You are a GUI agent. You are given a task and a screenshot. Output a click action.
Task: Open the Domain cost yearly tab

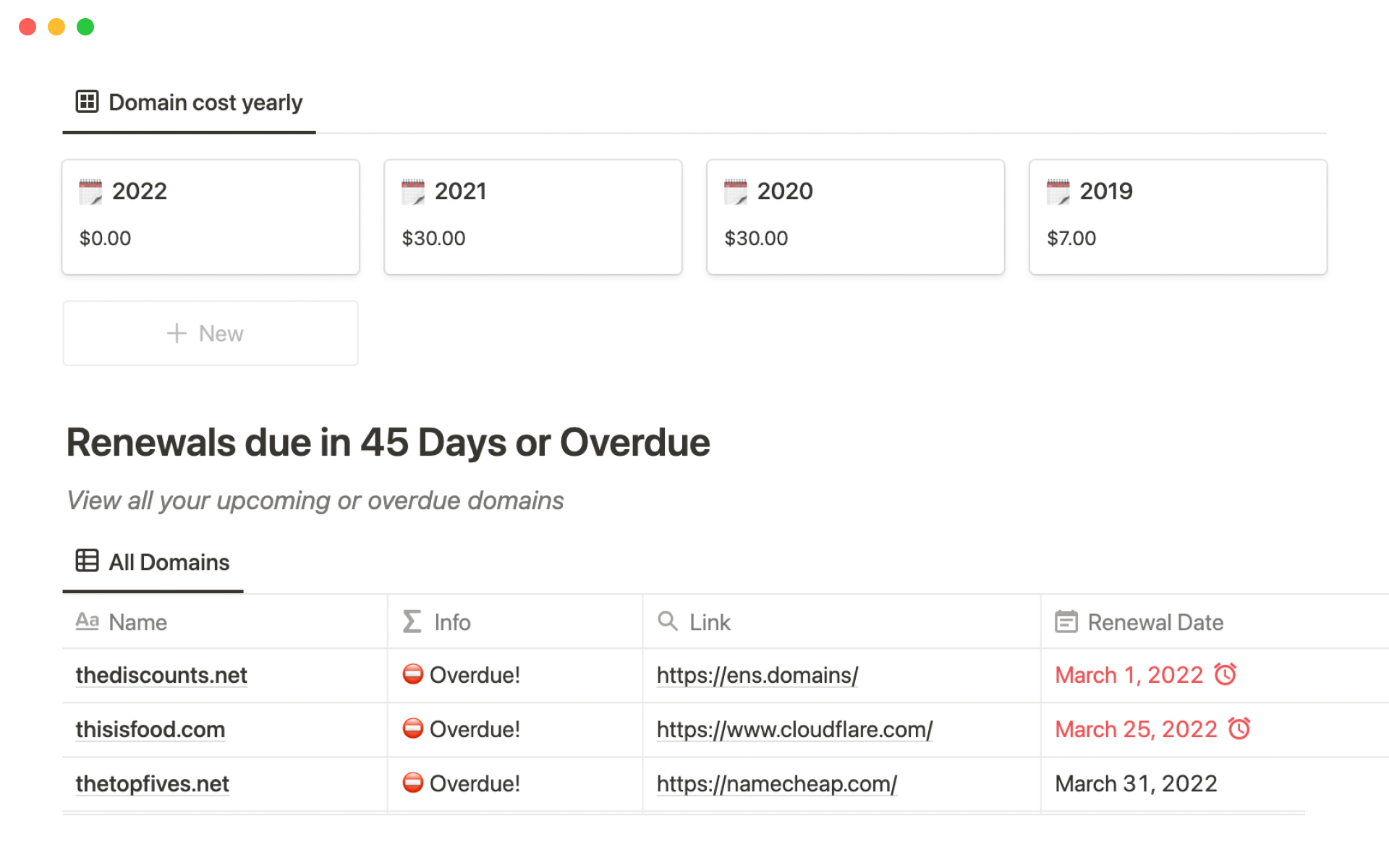tap(205, 103)
